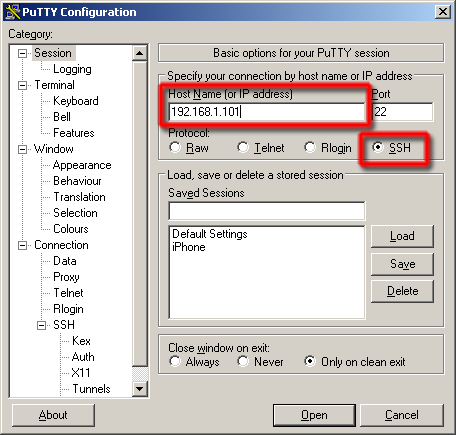Collapse the Terminal tree node
The height and width of the screenshot is (435, 456).
pyautogui.click(x=22, y=85)
